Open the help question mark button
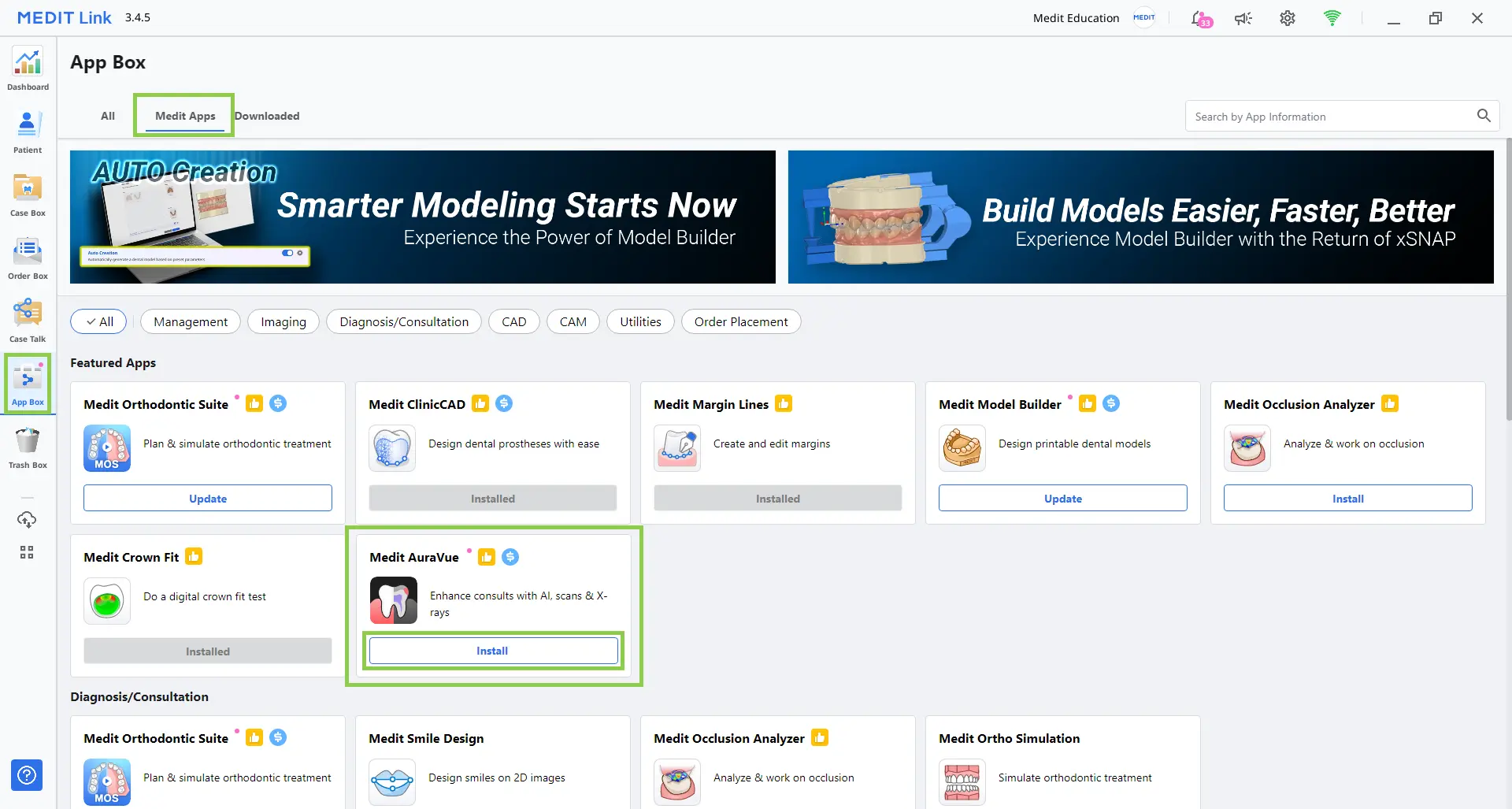This screenshot has height=809, width=1512. (x=27, y=775)
